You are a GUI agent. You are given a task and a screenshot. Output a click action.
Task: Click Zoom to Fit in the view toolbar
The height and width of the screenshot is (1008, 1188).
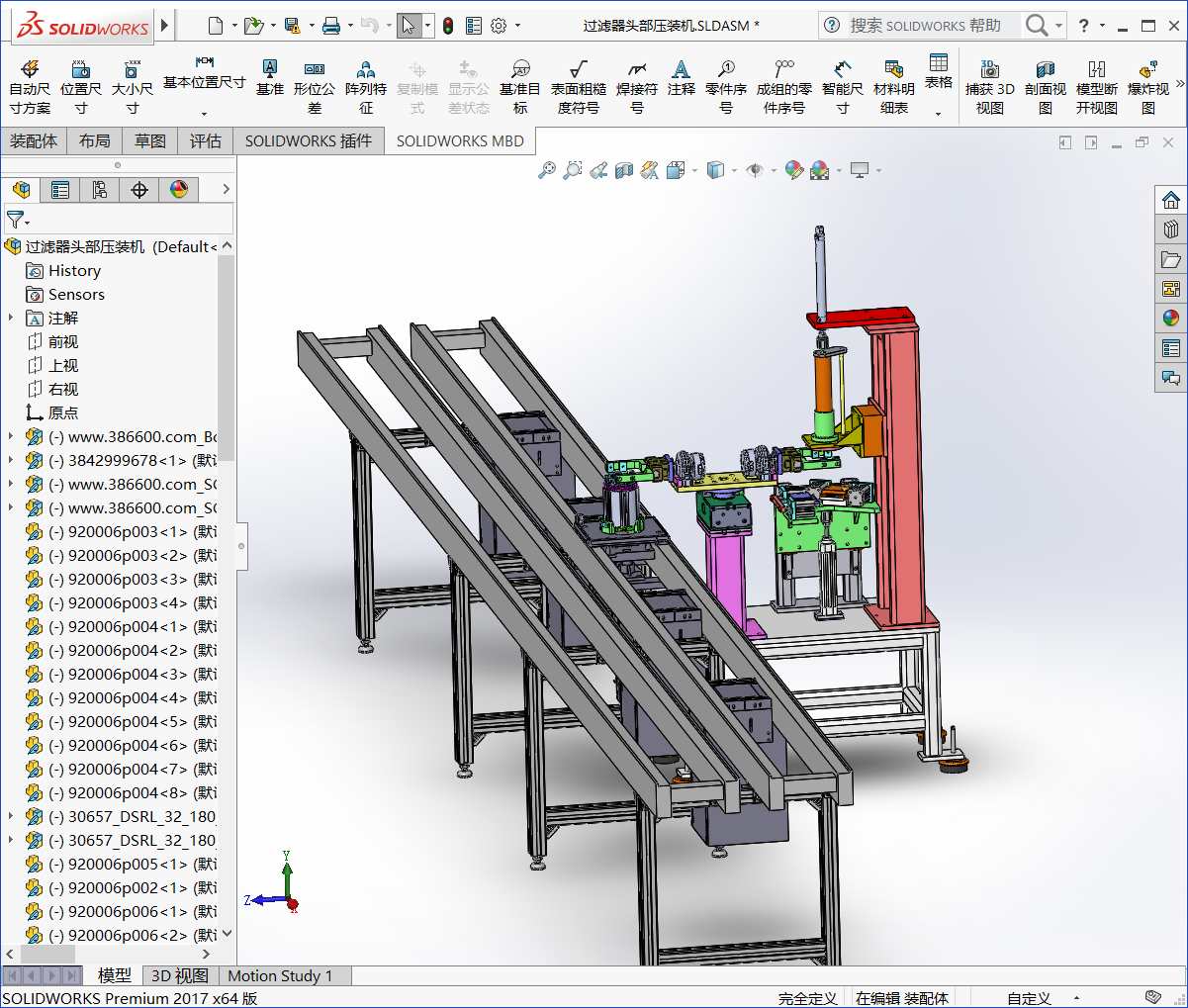click(x=547, y=170)
